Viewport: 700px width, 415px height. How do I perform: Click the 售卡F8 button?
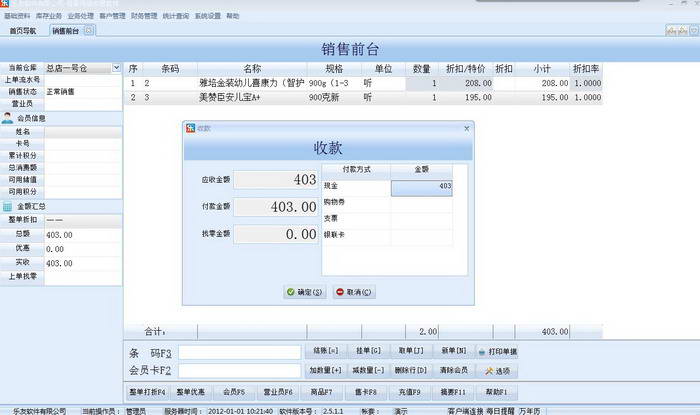click(365, 392)
